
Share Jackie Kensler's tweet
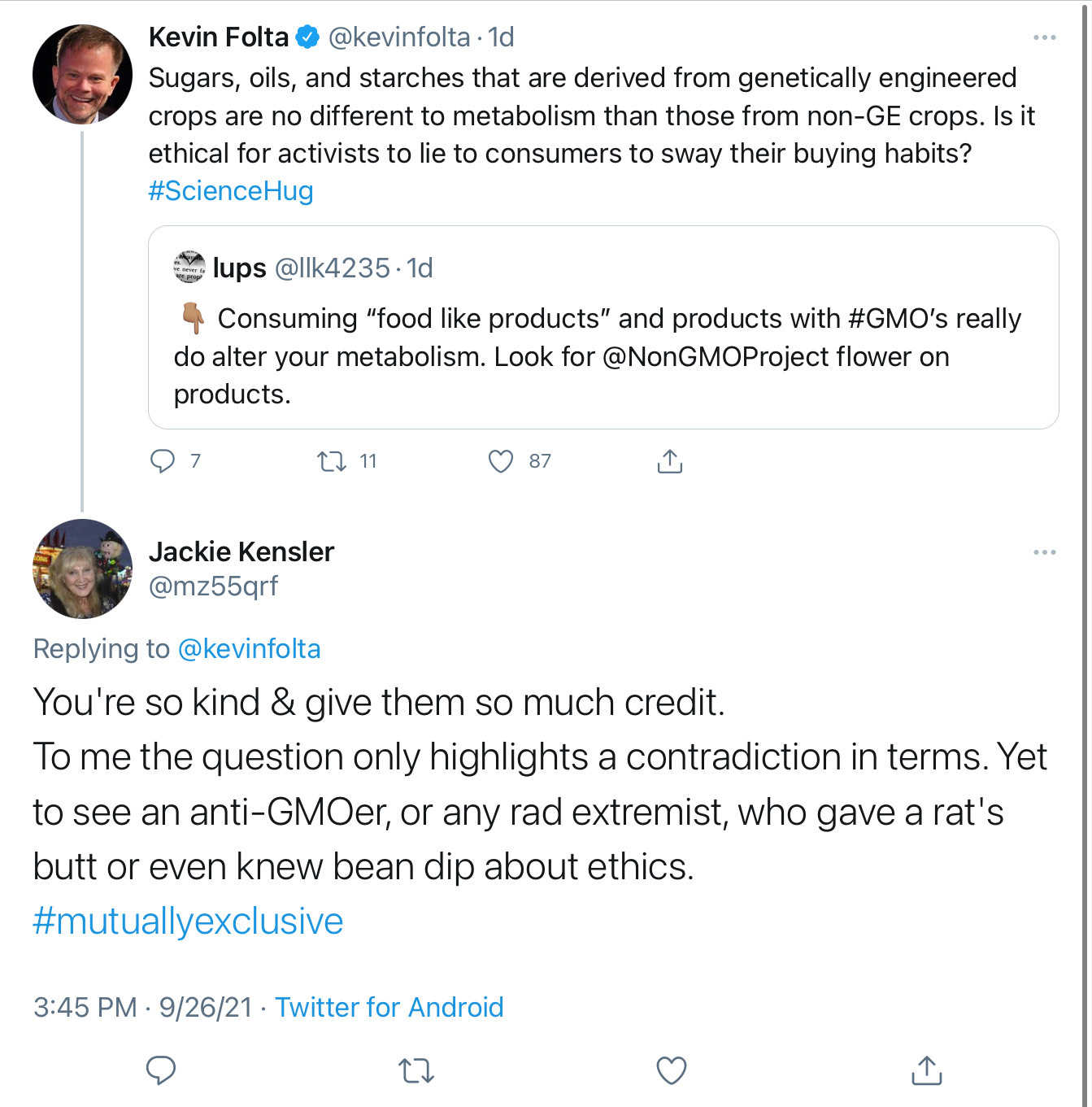(x=927, y=1070)
